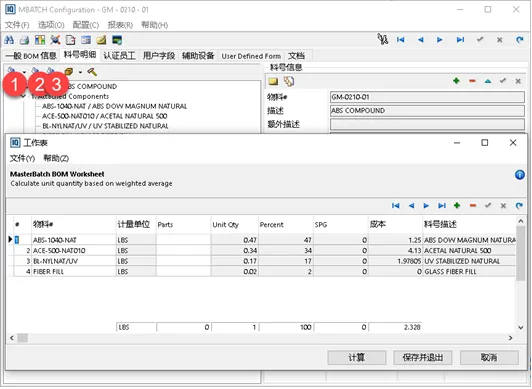Click the printer icon in main toolbar
The width and height of the screenshot is (532, 389).
pos(24,40)
